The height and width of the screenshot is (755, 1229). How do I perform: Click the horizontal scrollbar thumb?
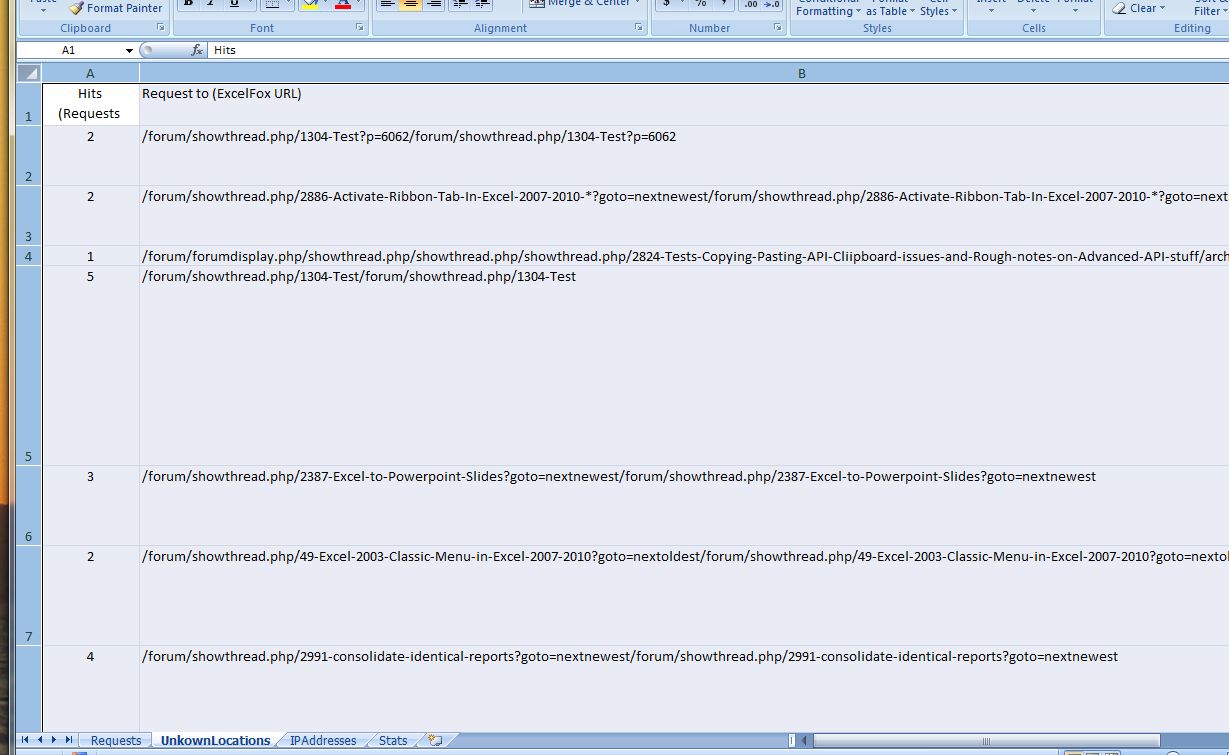click(987, 741)
